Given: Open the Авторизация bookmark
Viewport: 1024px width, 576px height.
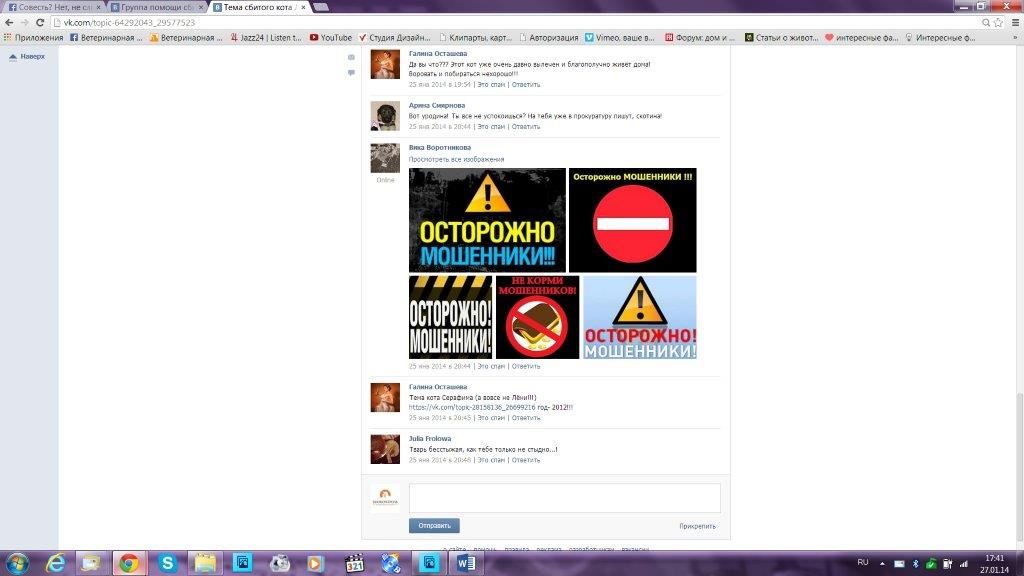Looking at the screenshot, I should click(549, 38).
